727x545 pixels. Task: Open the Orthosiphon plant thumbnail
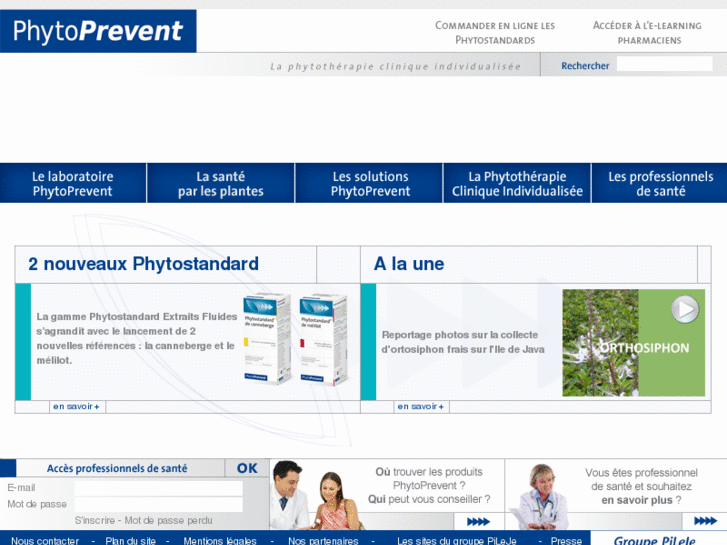click(633, 343)
